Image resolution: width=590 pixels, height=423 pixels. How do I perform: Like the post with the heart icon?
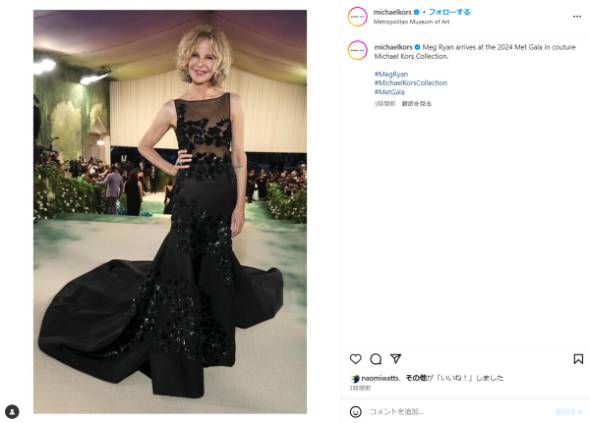click(x=355, y=359)
